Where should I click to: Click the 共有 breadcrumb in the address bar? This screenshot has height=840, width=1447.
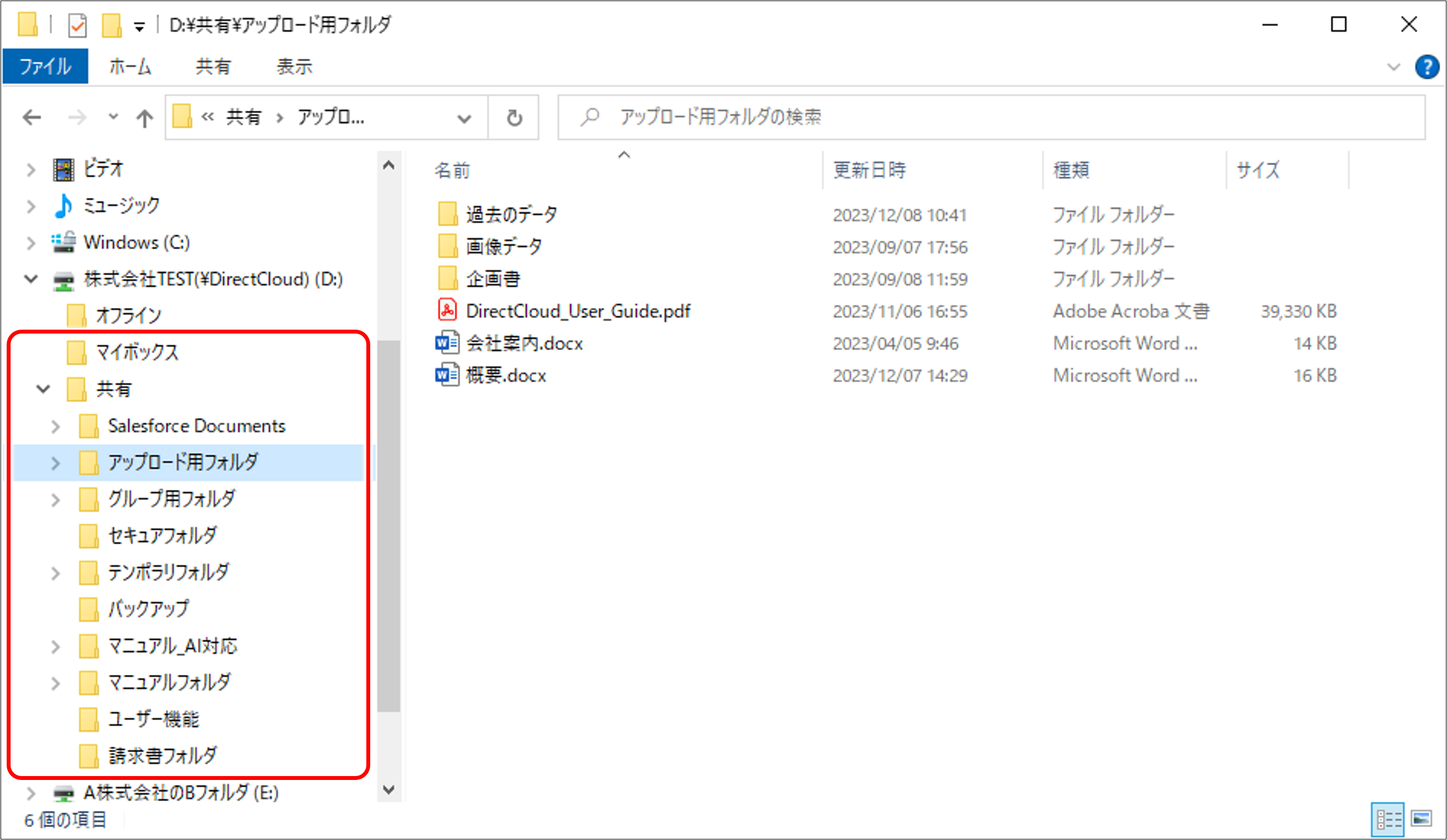click(243, 117)
